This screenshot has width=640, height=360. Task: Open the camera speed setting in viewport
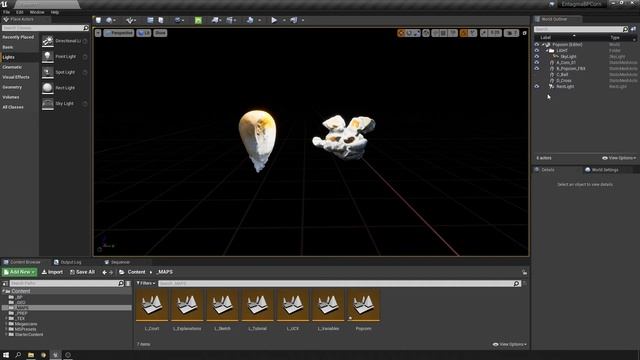[x=511, y=33]
